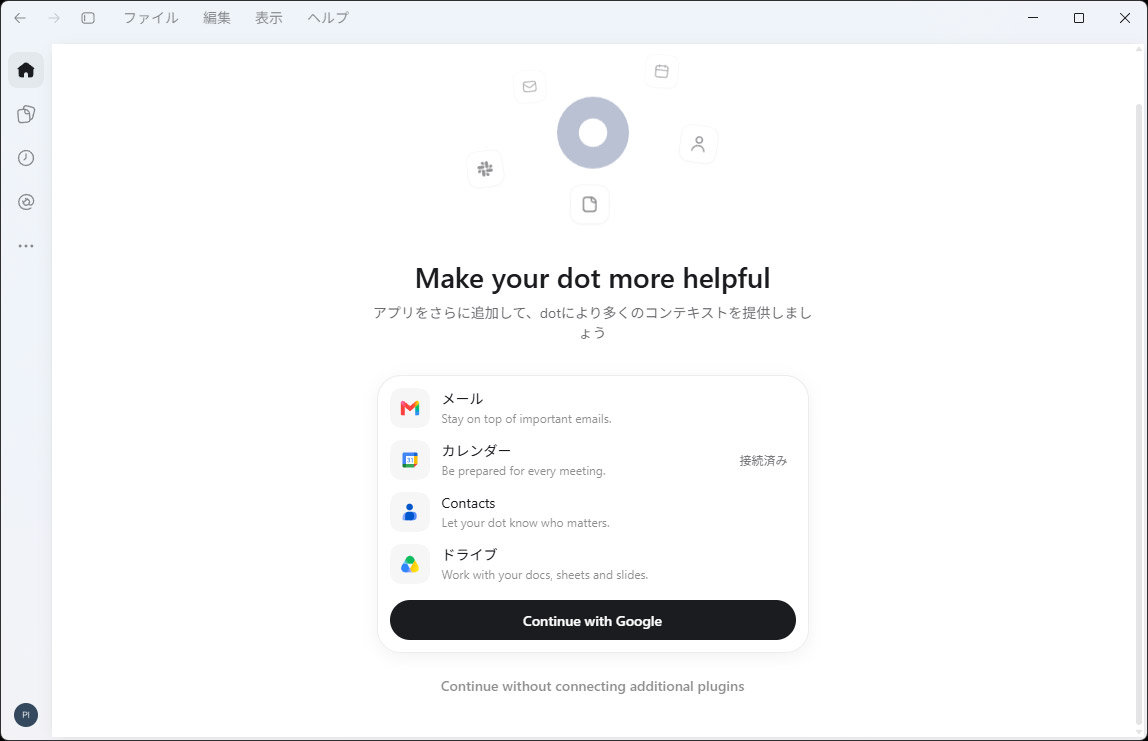
Task: Click the Contacts person icon
Action: click(410, 512)
